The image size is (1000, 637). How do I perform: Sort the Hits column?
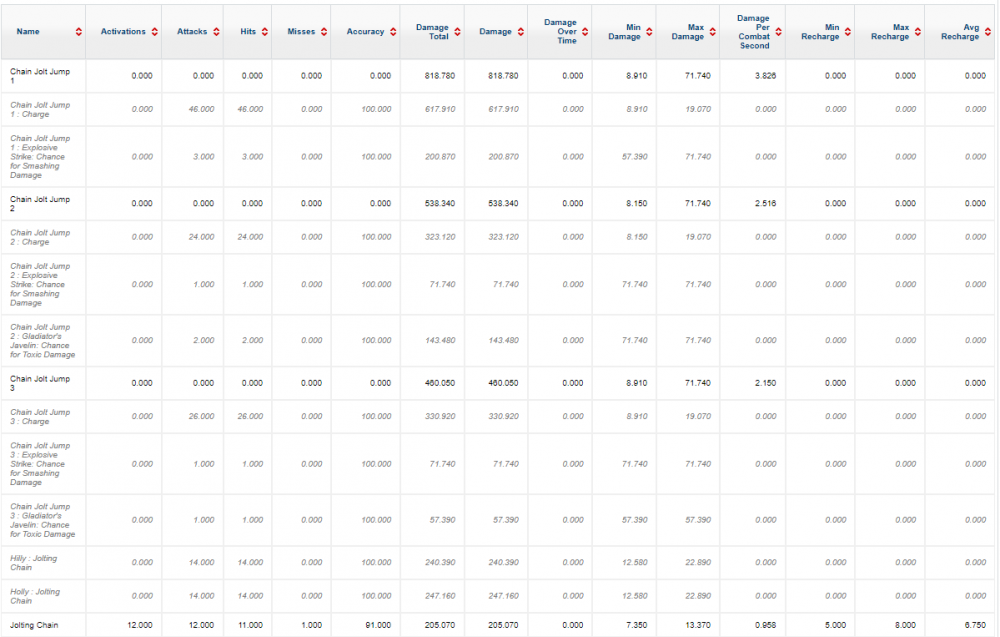(x=265, y=31)
